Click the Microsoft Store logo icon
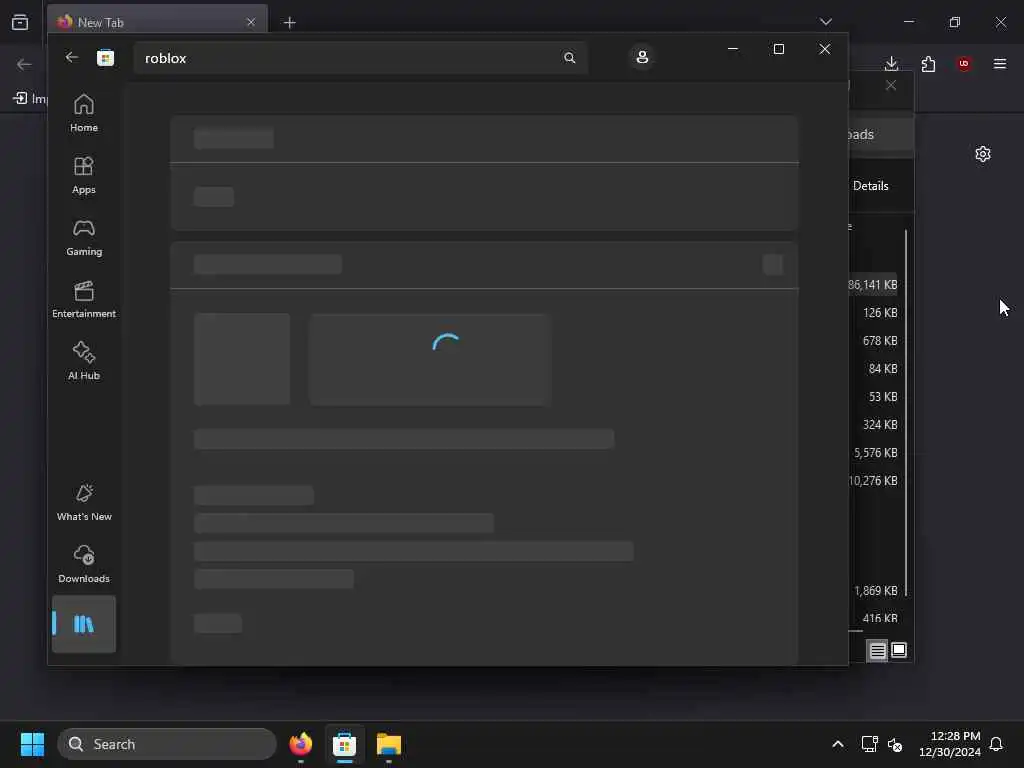This screenshot has height=768, width=1024. click(105, 58)
